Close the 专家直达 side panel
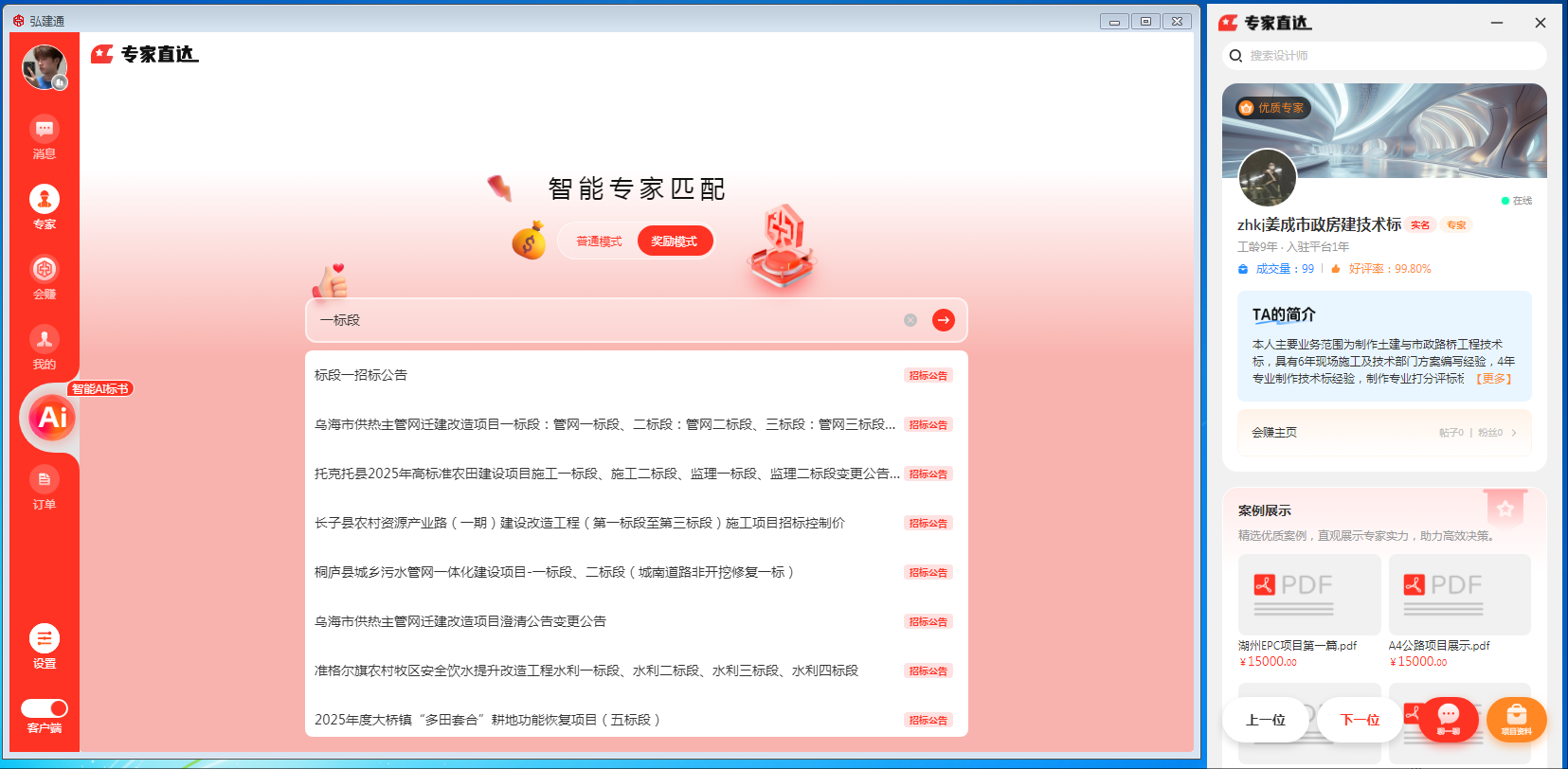This screenshot has height=769, width=1568. (1541, 23)
